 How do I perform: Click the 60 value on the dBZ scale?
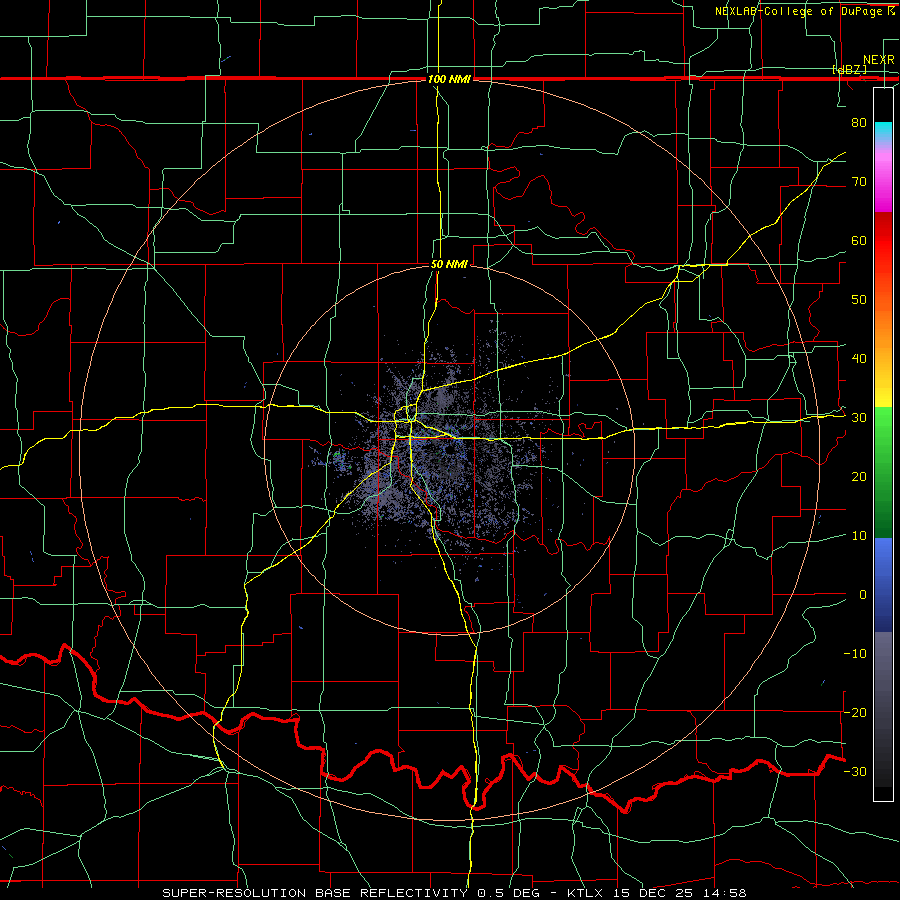[859, 240]
